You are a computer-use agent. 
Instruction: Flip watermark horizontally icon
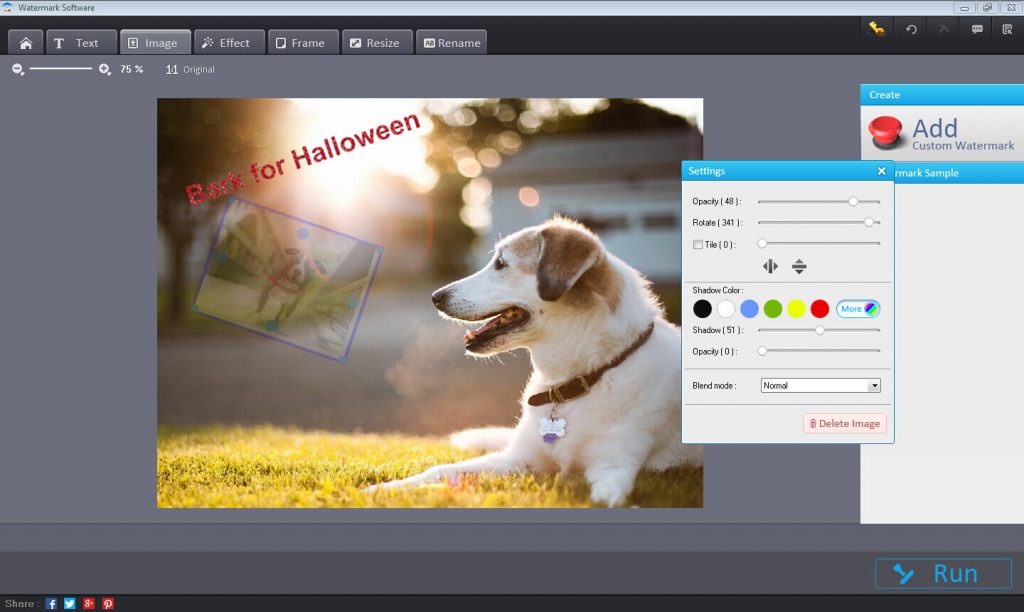[770, 266]
